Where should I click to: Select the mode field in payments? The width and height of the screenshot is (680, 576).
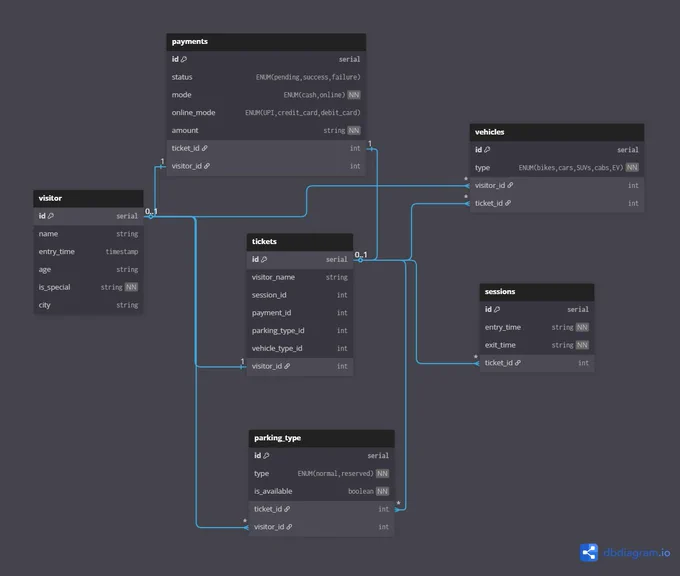point(266,95)
